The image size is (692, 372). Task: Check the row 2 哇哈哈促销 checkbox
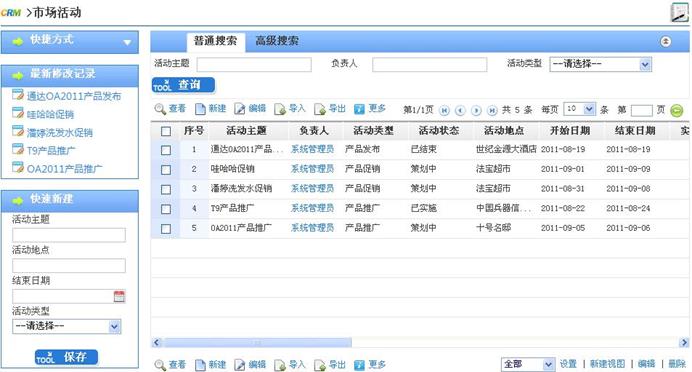tap(166, 170)
